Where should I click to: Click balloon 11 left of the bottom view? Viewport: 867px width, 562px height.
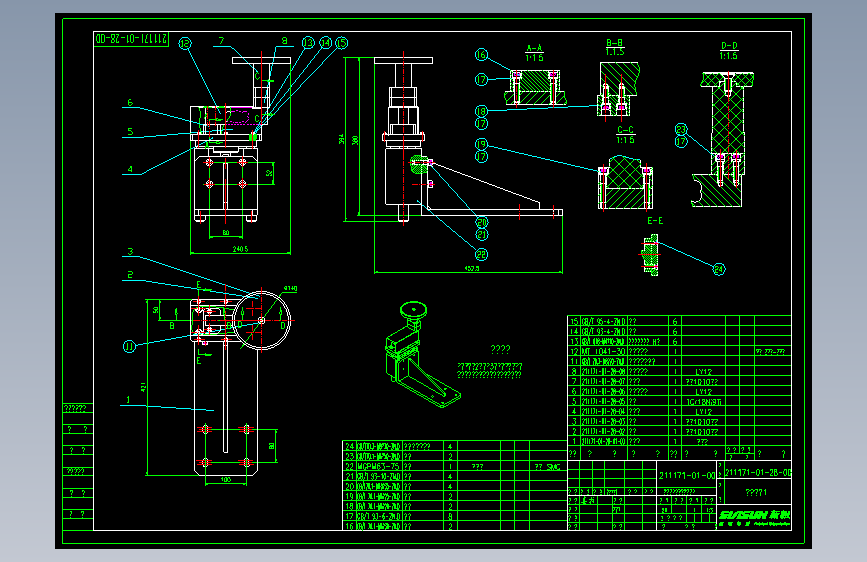[129, 346]
